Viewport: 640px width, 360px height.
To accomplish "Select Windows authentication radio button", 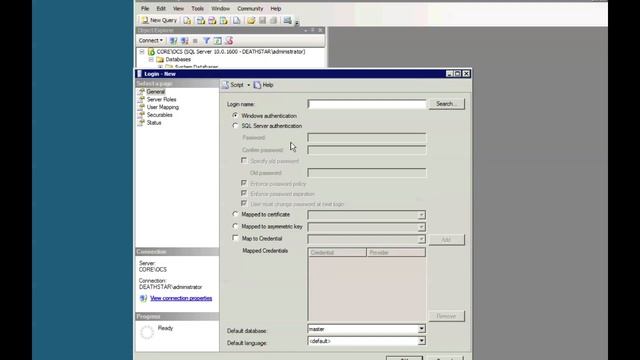I will coord(235,116).
